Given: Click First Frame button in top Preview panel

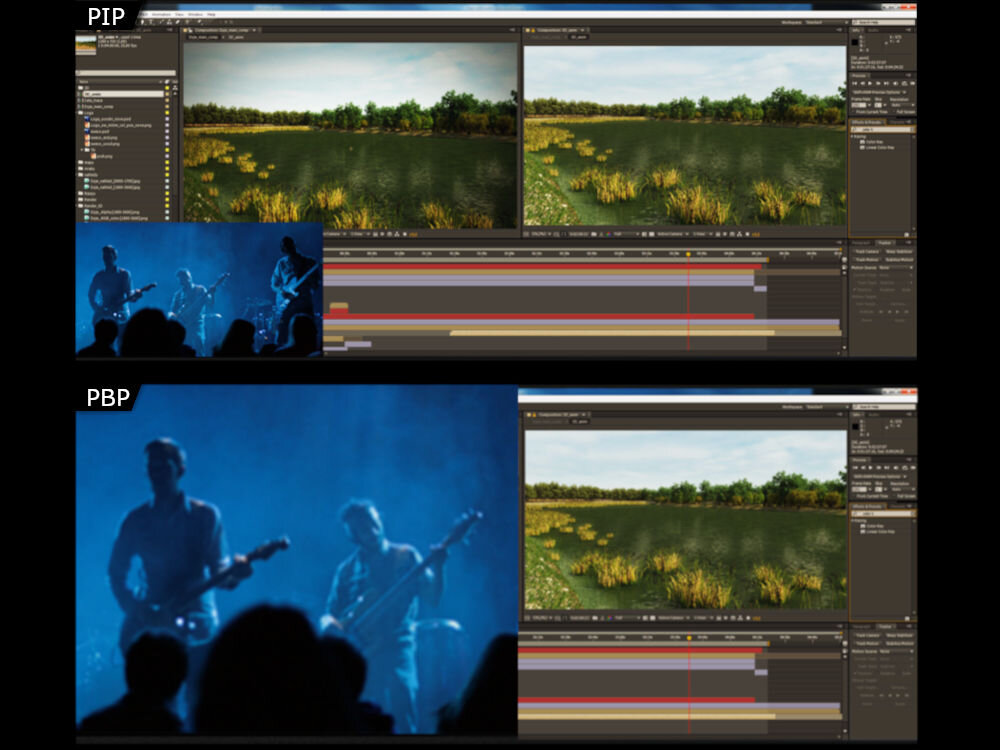Looking at the screenshot, I should click(x=853, y=84).
